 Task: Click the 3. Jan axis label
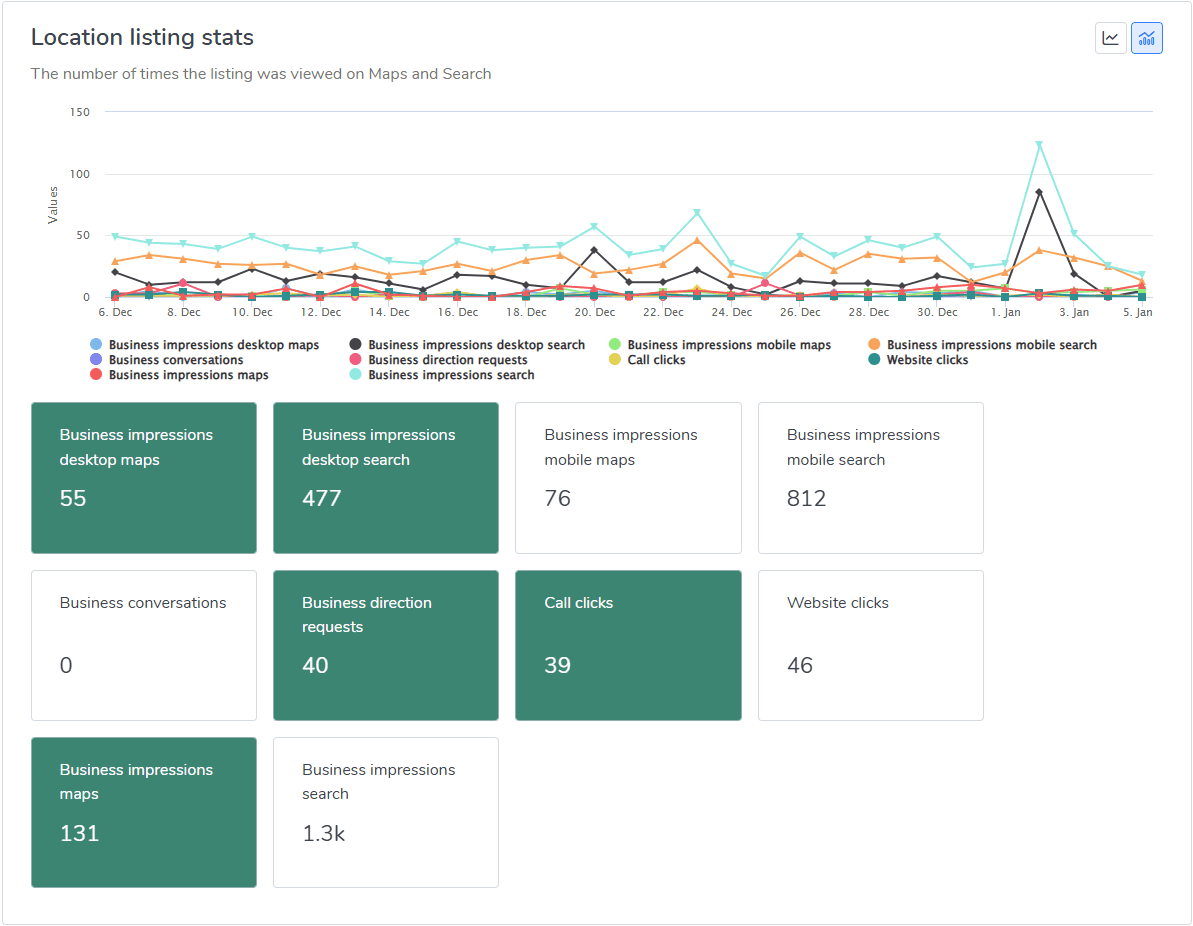tap(1074, 312)
